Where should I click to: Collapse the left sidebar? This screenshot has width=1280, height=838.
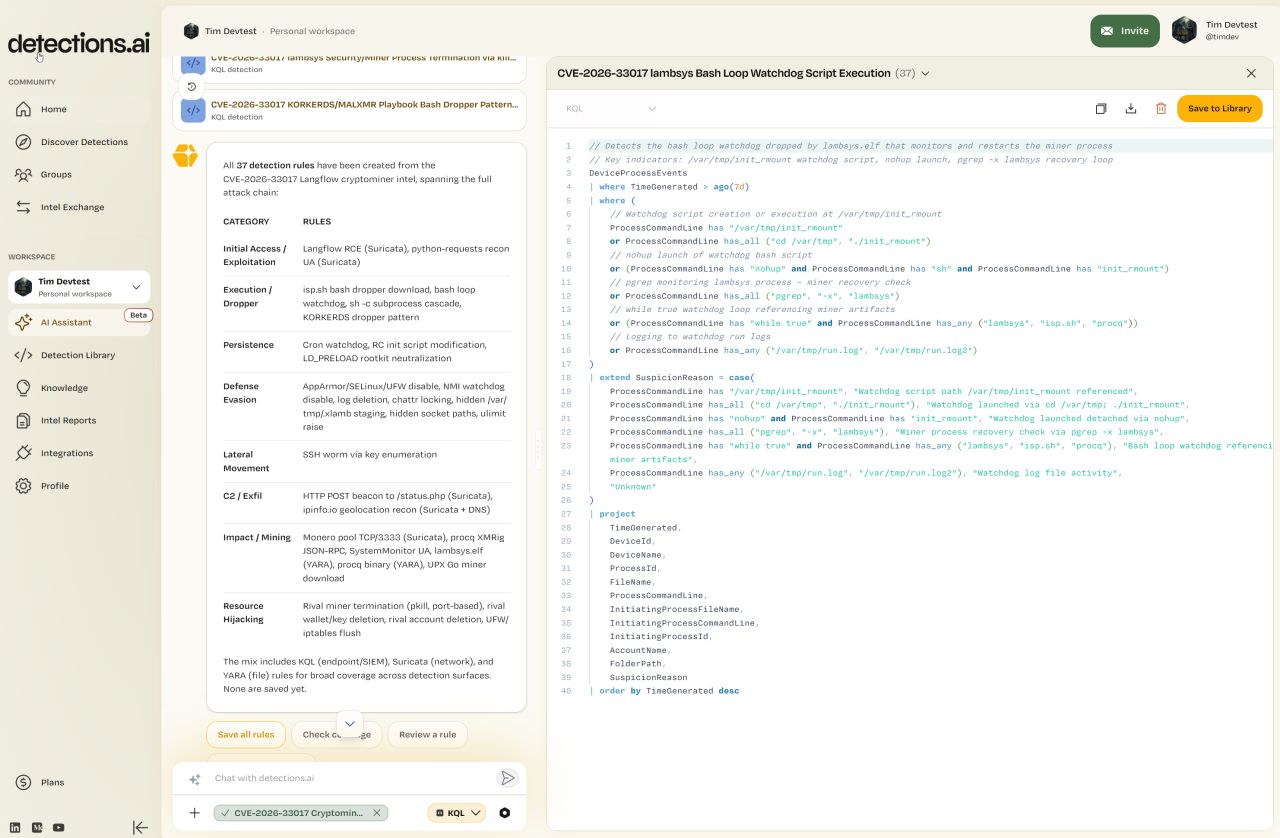(x=140, y=827)
